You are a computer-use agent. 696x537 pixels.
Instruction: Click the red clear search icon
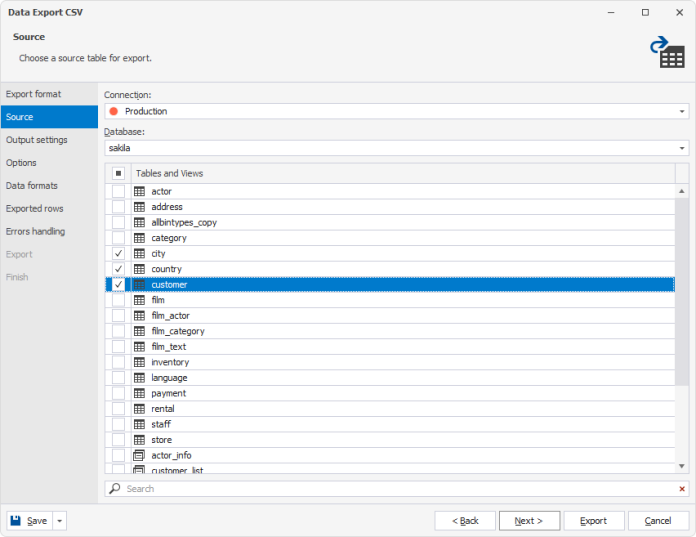click(683, 489)
